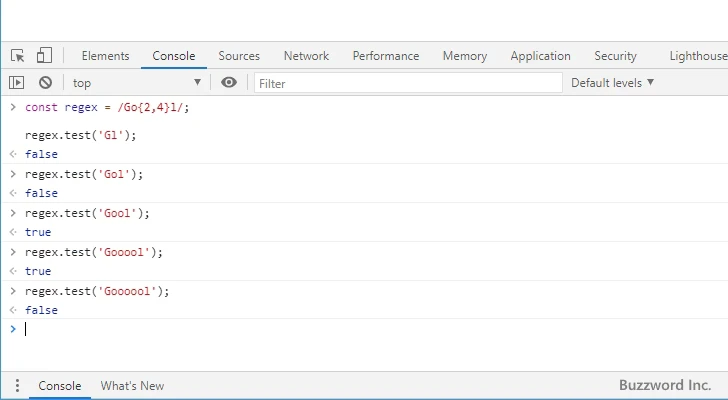Clear console with the block icon
The width and height of the screenshot is (728, 400).
45,83
